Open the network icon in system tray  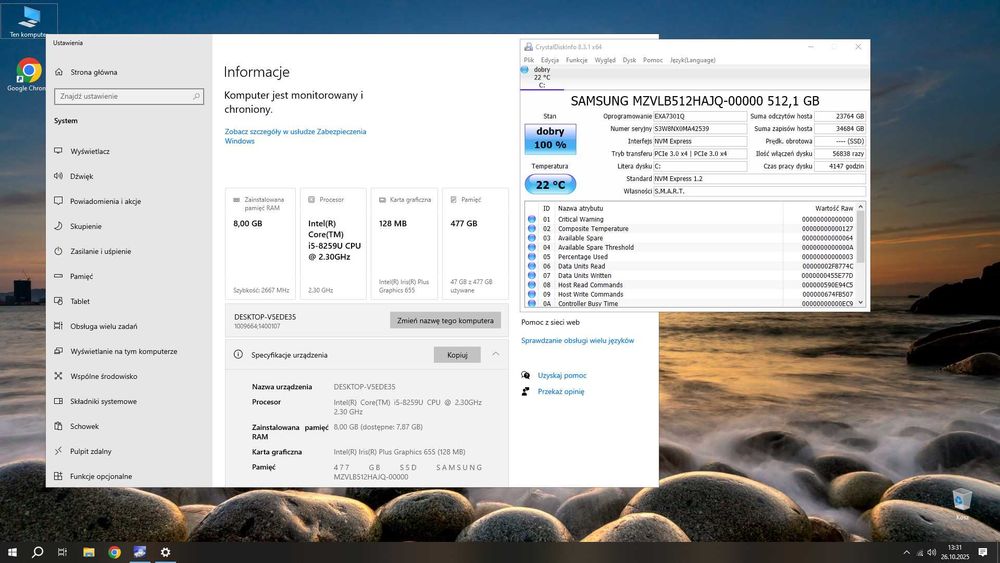pos(920,553)
